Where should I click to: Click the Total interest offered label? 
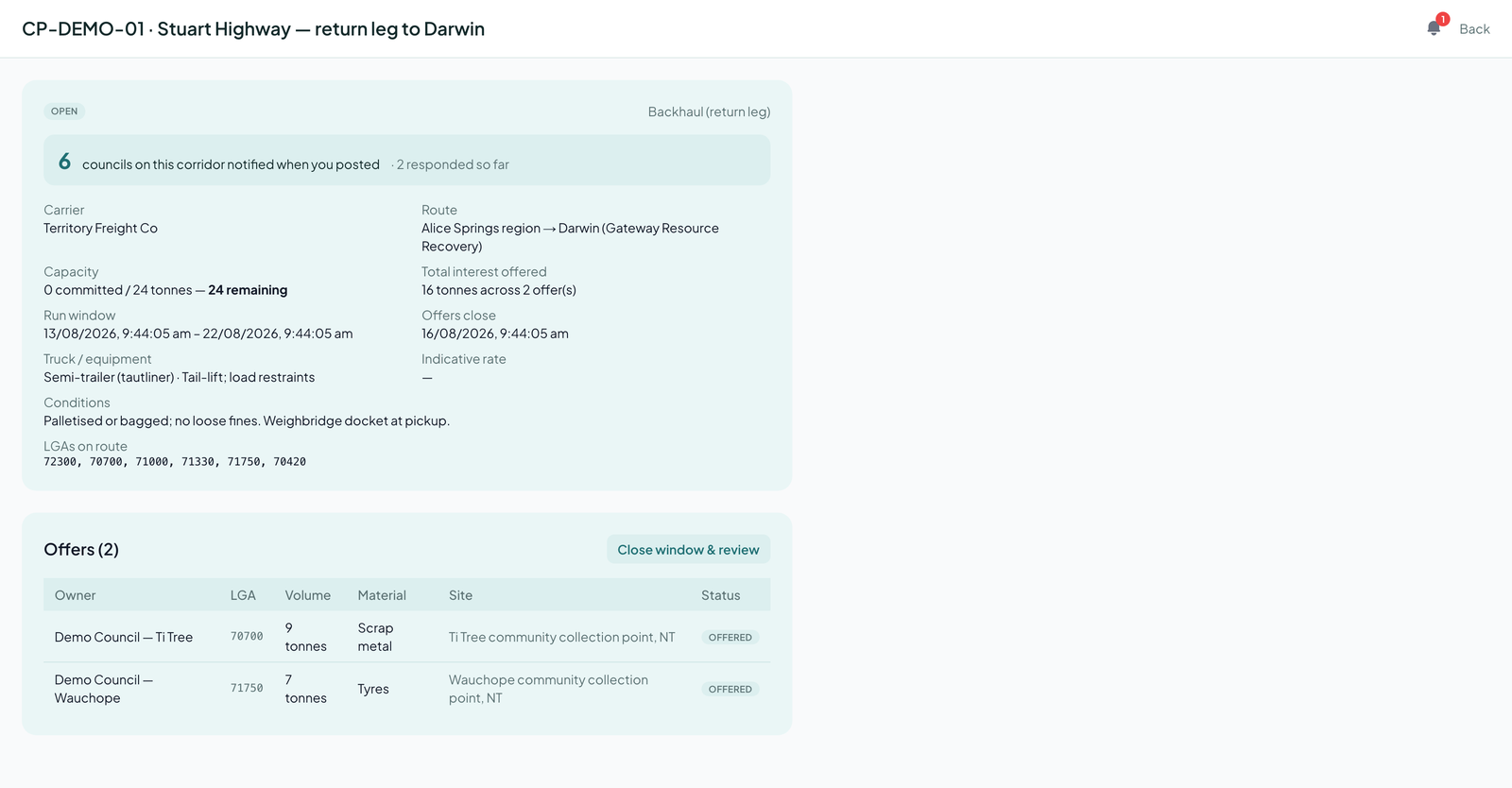click(484, 272)
